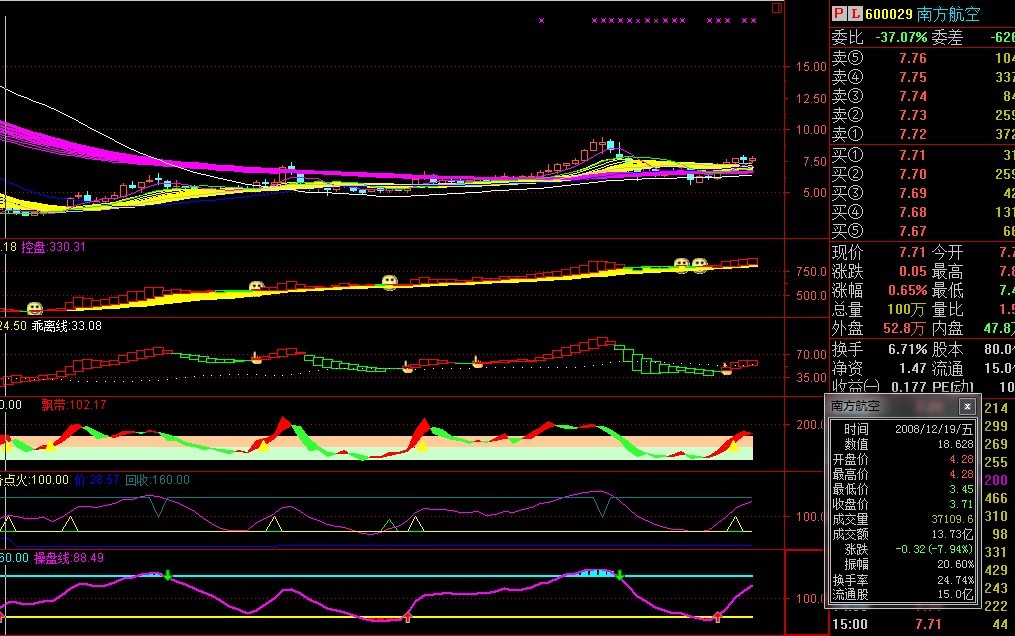The image size is (1015, 636).
Task: Click the popup 成交额 value 13.73亿
Action: pos(952,534)
